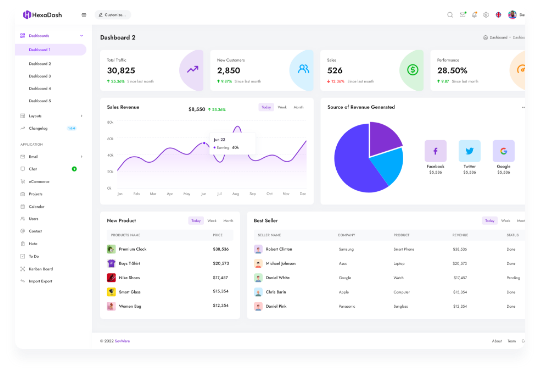This screenshot has width=540, height=374.
Task: Click the Facebook revenue source icon
Action: [436, 151]
